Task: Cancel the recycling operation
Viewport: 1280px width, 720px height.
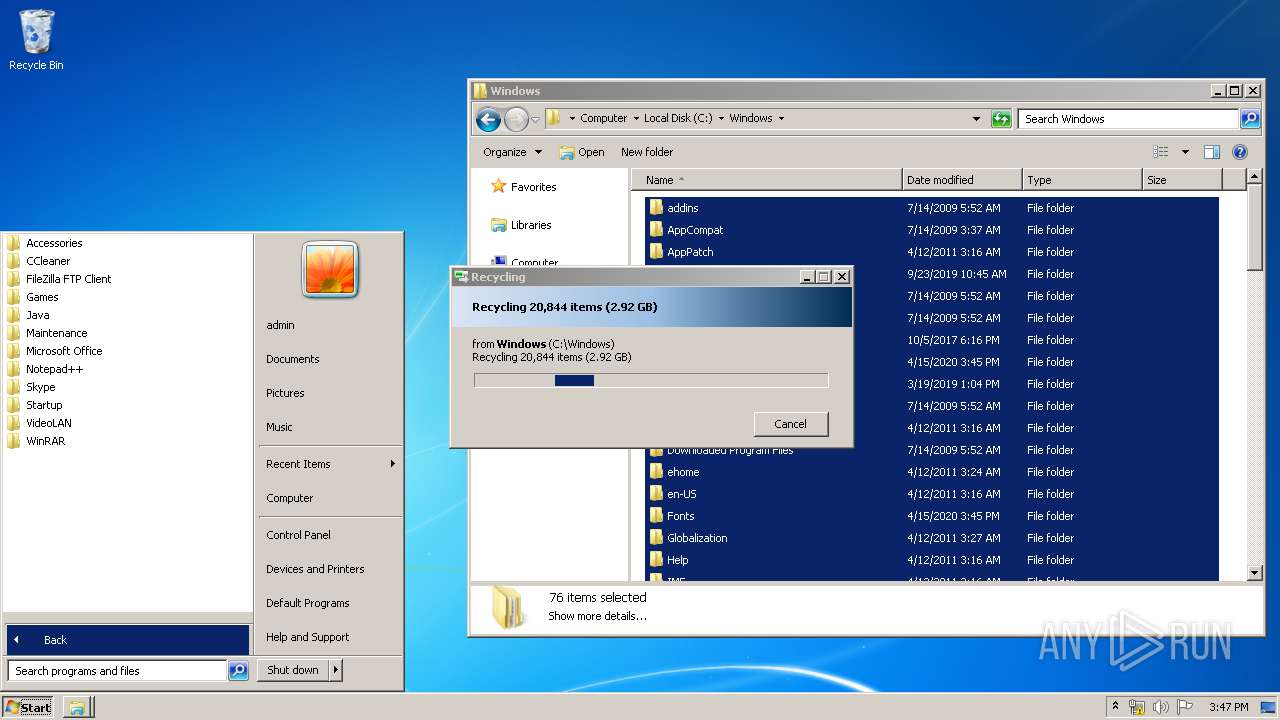Action: (x=790, y=424)
